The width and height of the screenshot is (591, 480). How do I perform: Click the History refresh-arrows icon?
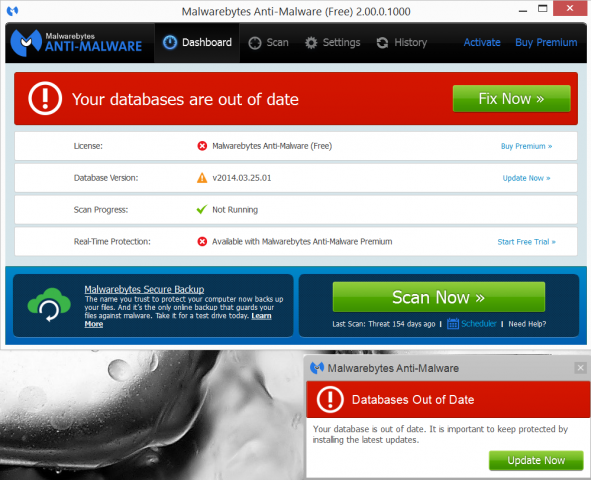tap(382, 43)
